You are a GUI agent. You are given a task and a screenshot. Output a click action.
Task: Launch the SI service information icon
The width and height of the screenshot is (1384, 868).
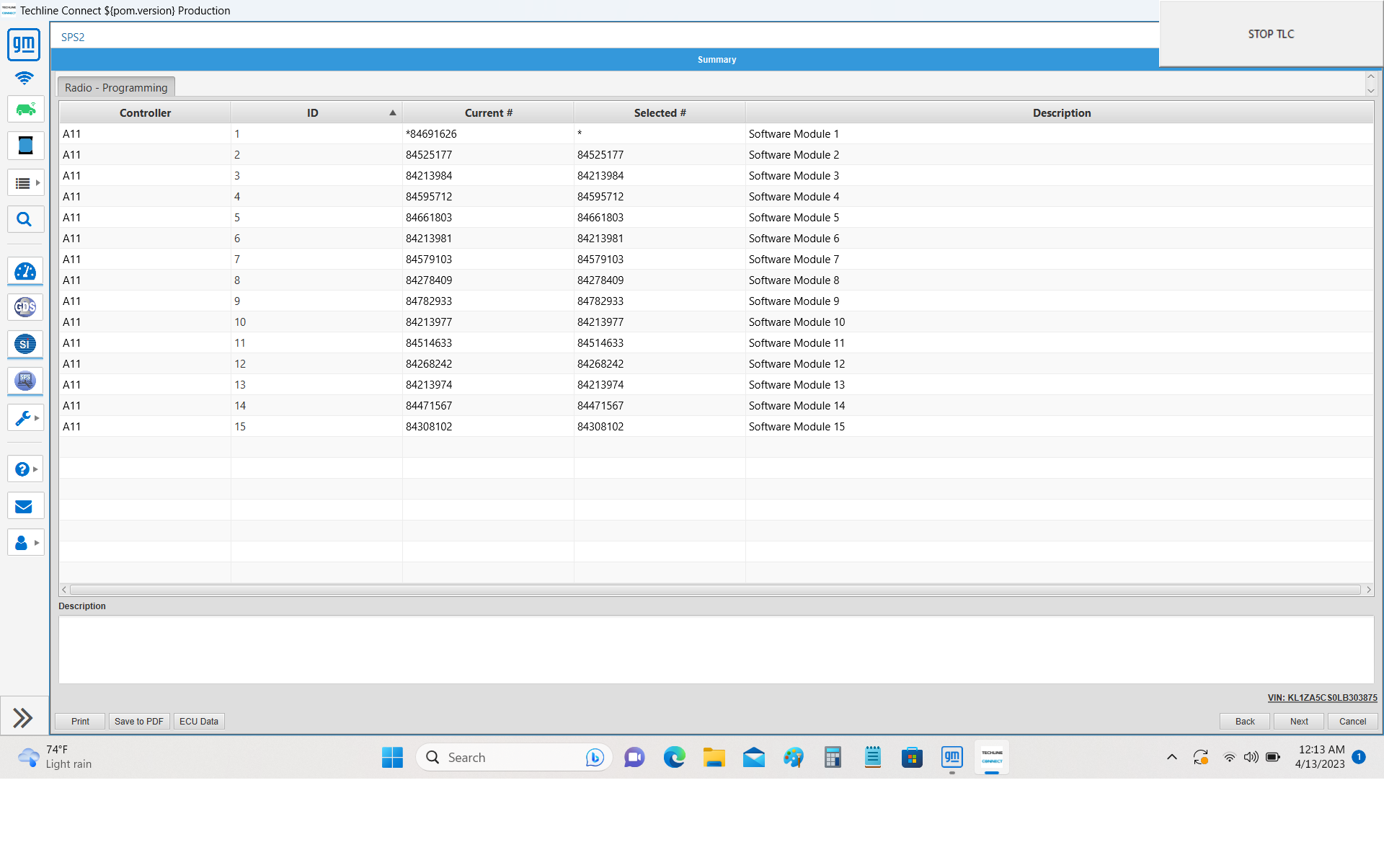coord(25,345)
